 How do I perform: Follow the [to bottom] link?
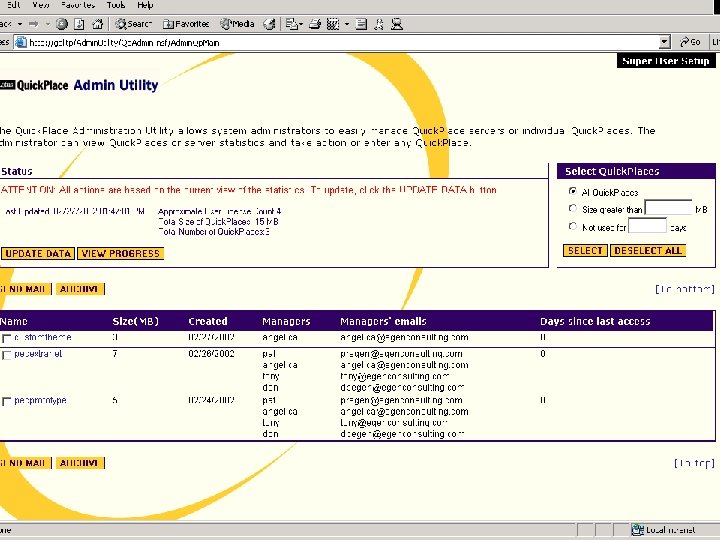685,289
